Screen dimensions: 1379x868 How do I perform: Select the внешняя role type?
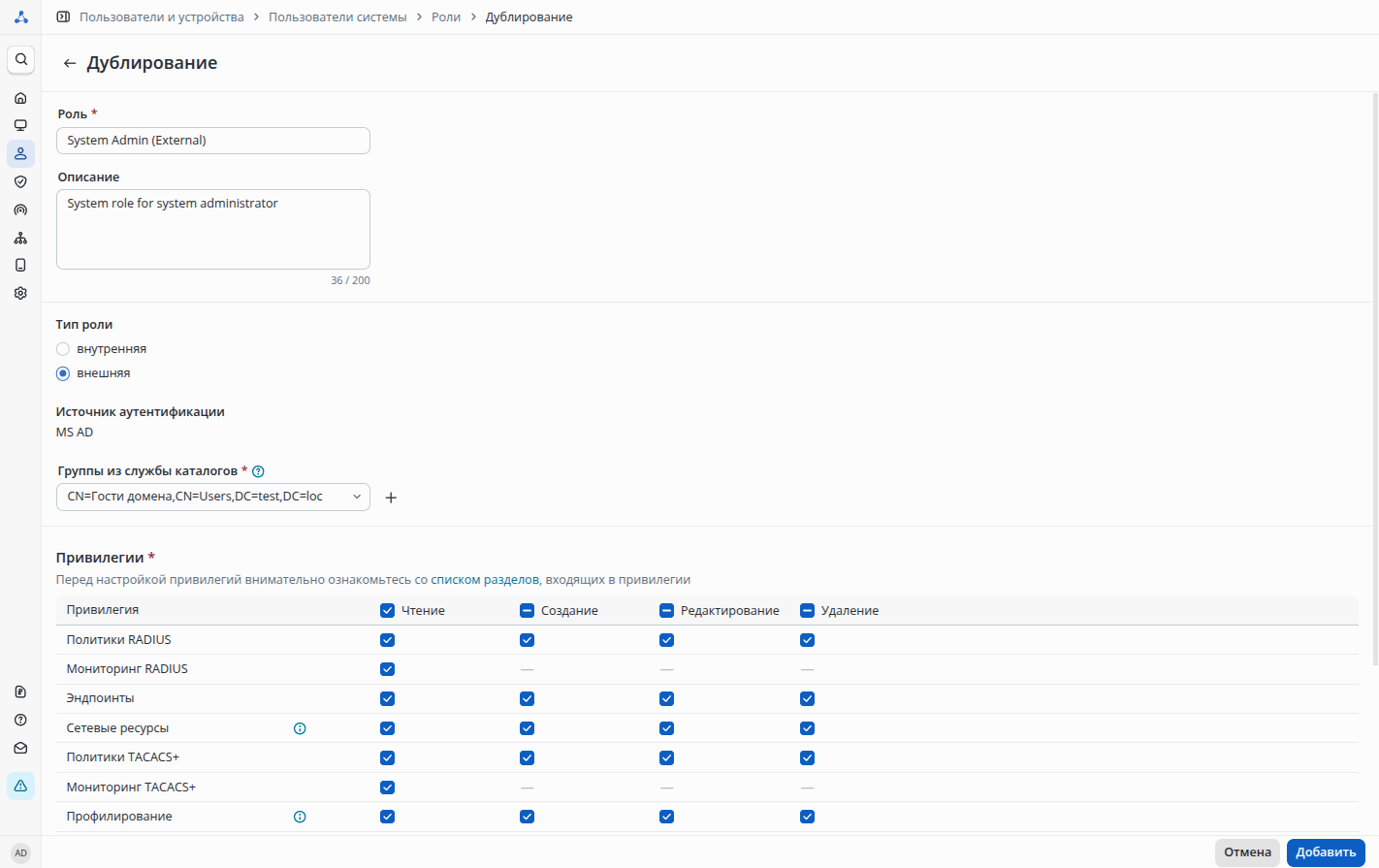[63, 373]
